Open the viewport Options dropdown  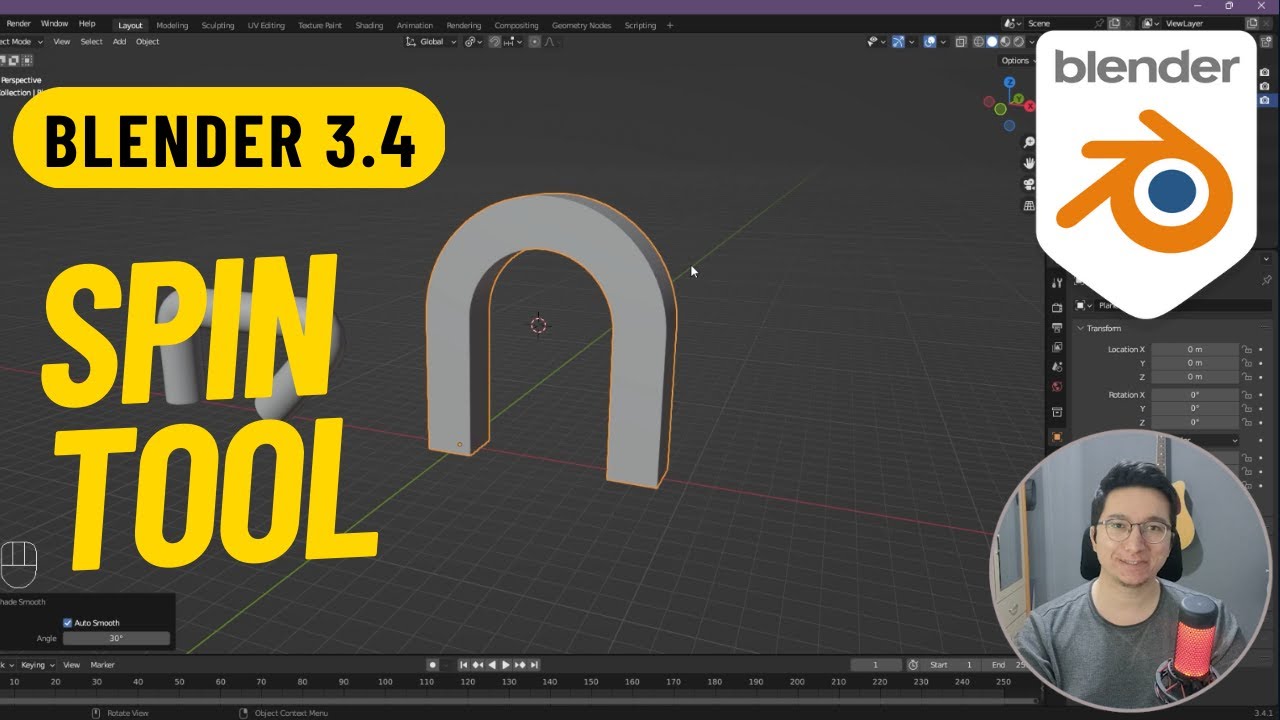pos(1018,60)
